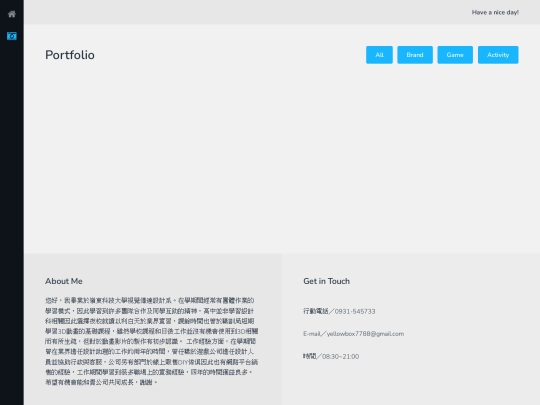This screenshot has width=540, height=405.
Task: Click the yellowbox7788@gmail.com email address
Action: coord(365,334)
